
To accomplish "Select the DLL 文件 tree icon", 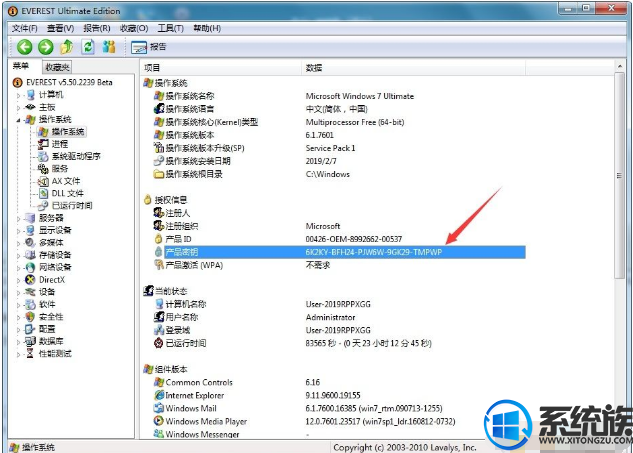I will tap(43, 193).
